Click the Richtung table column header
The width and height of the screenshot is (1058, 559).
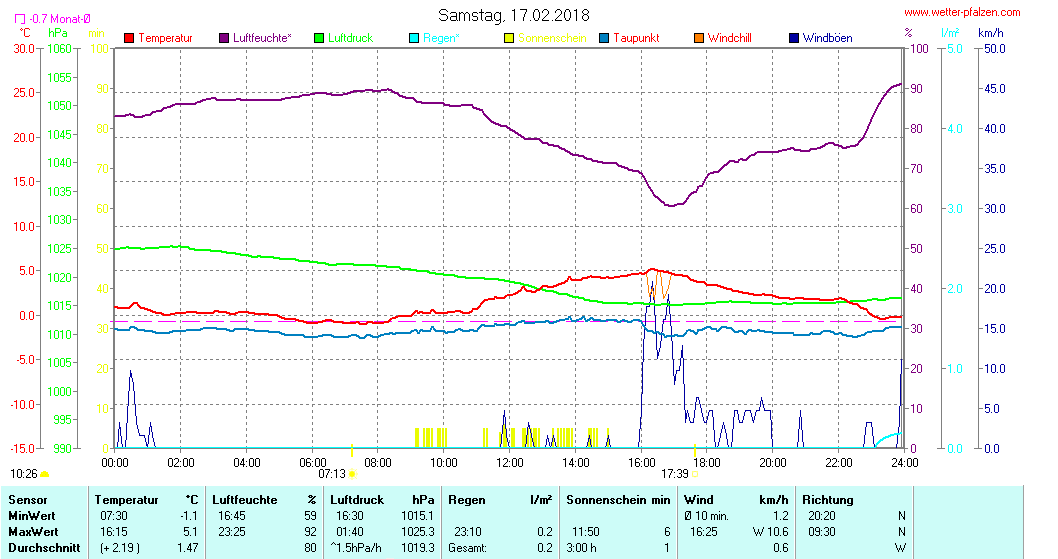(x=828, y=500)
